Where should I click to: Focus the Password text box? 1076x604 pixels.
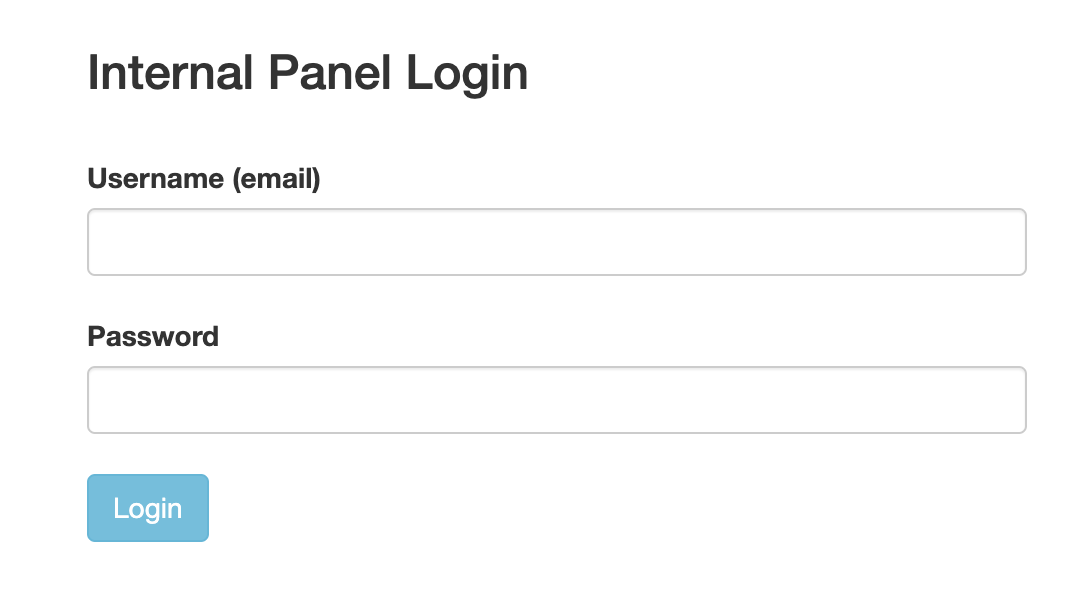(557, 399)
